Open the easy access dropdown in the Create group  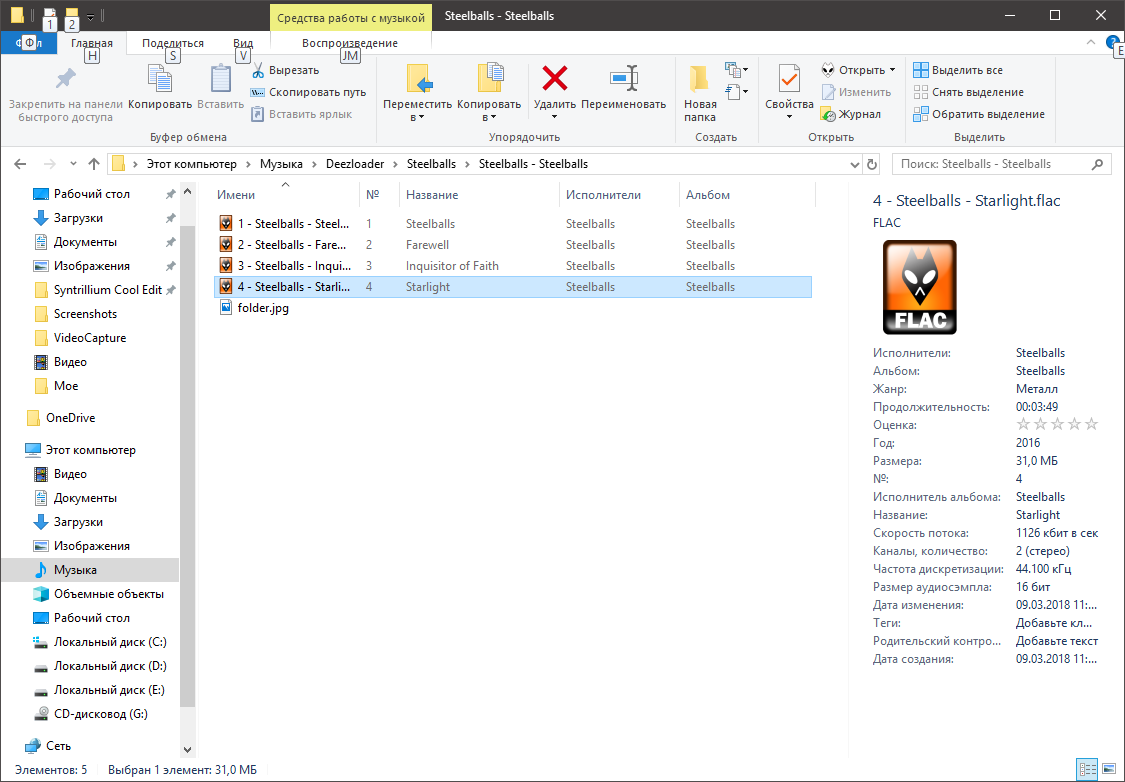click(x=737, y=92)
